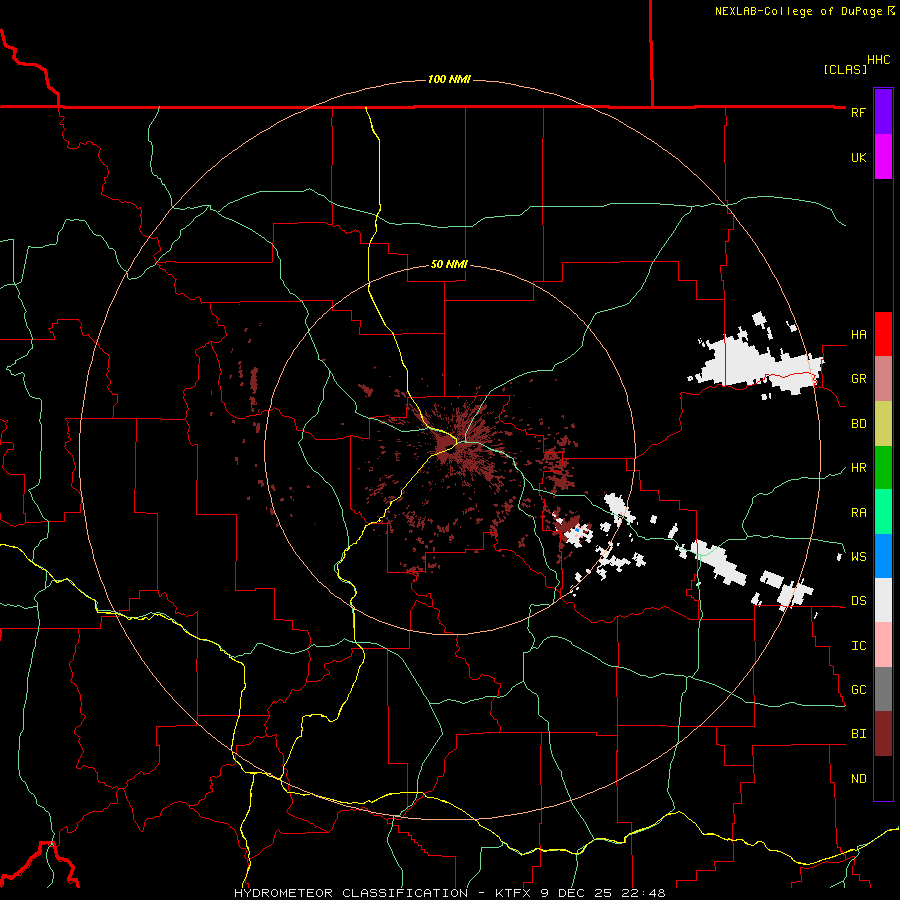
Task: Click the 'HA' legend label
Action: (x=858, y=334)
